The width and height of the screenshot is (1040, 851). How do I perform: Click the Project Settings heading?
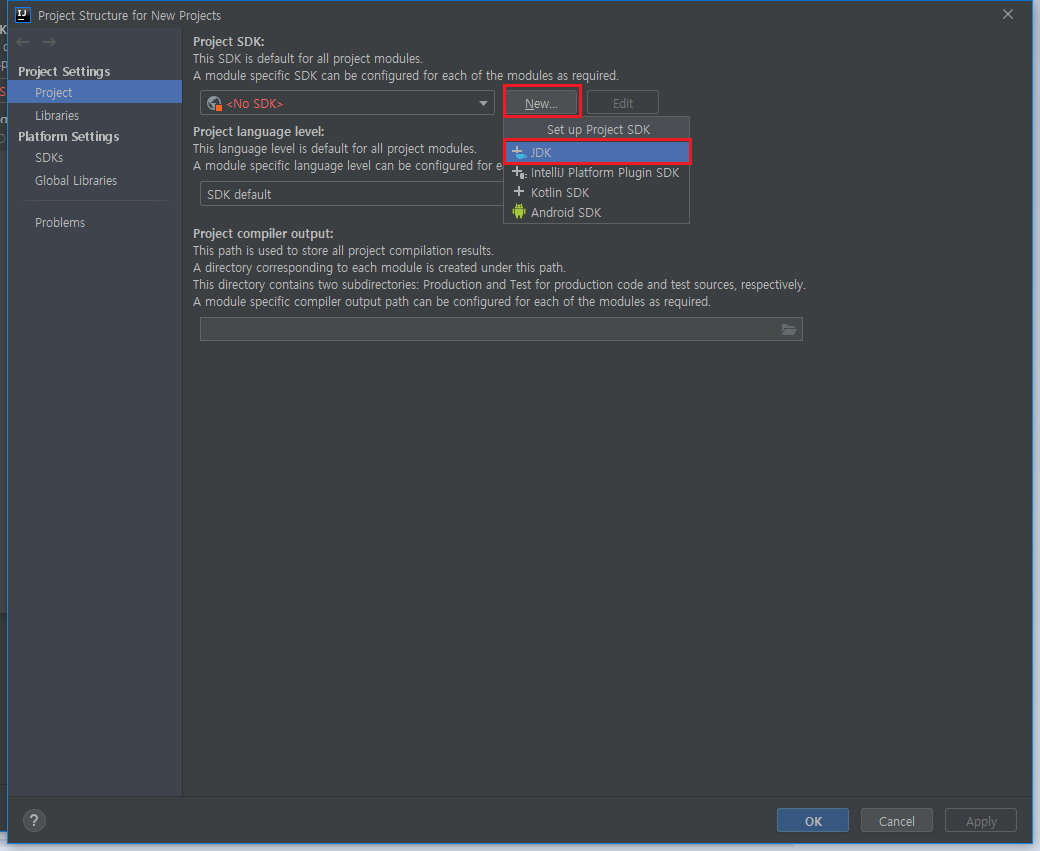tap(64, 71)
